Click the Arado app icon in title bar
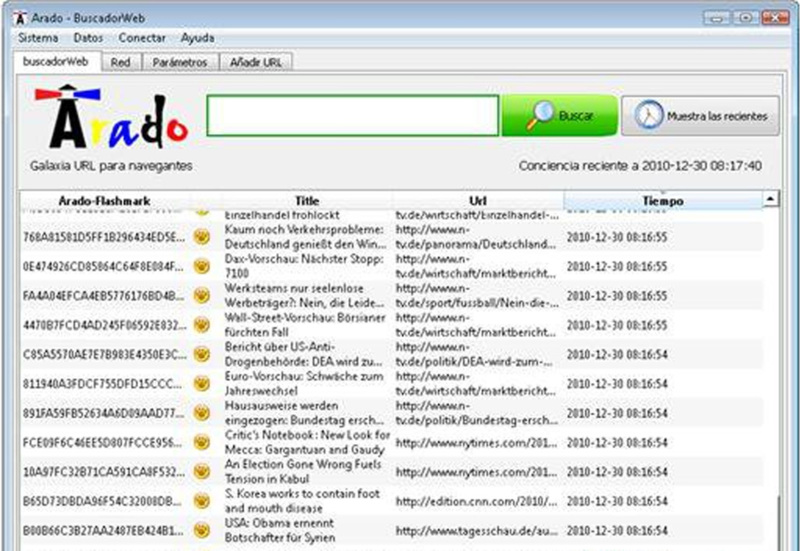The height and width of the screenshot is (551, 800). pyautogui.click(x=19, y=18)
